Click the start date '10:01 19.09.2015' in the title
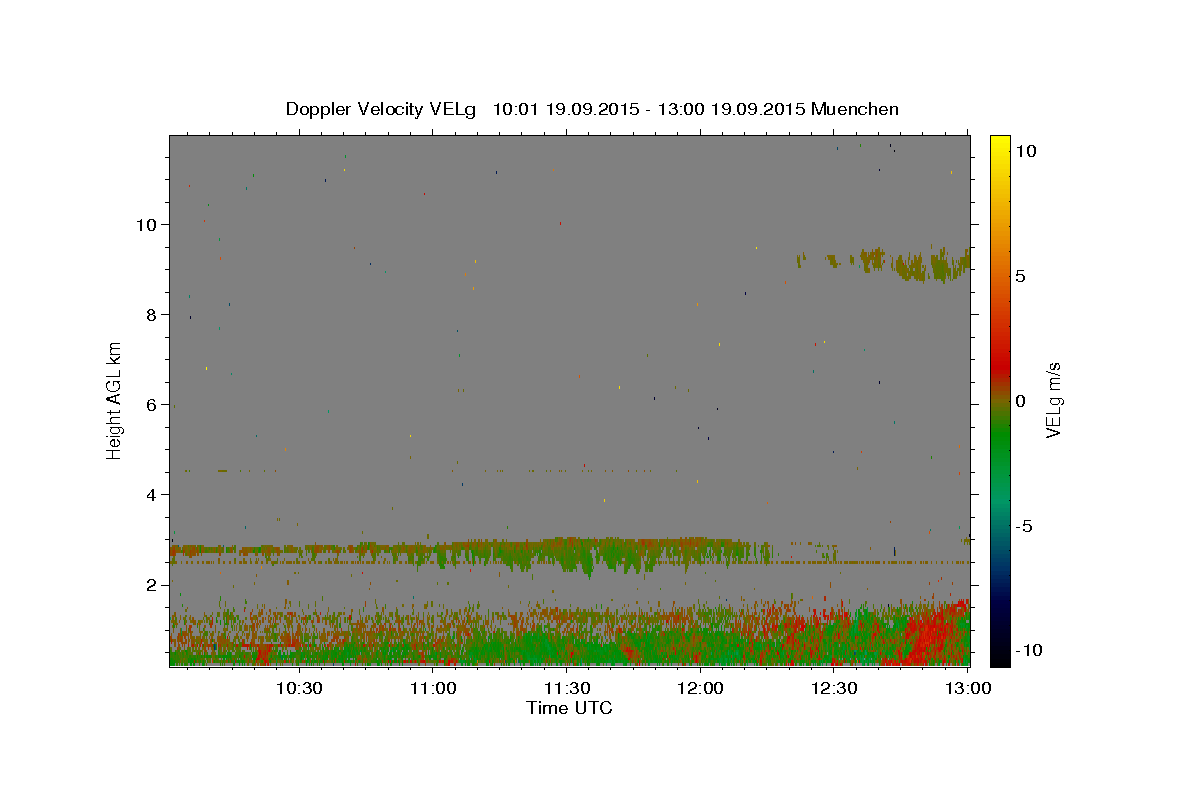This screenshot has height=800, width=1200. pyautogui.click(x=565, y=109)
